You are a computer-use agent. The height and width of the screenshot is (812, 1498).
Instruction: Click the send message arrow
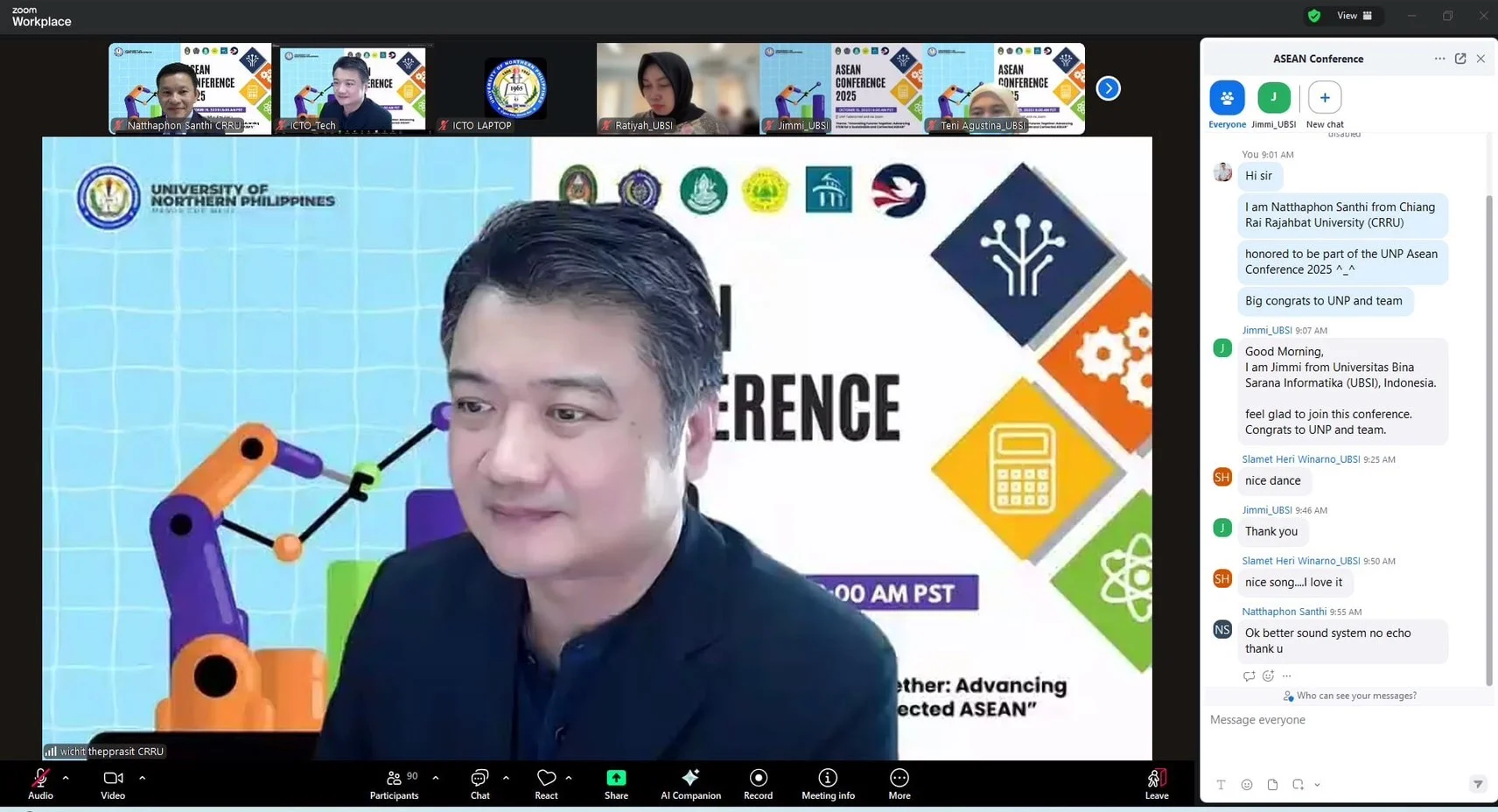pyautogui.click(x=1478, y=785)
